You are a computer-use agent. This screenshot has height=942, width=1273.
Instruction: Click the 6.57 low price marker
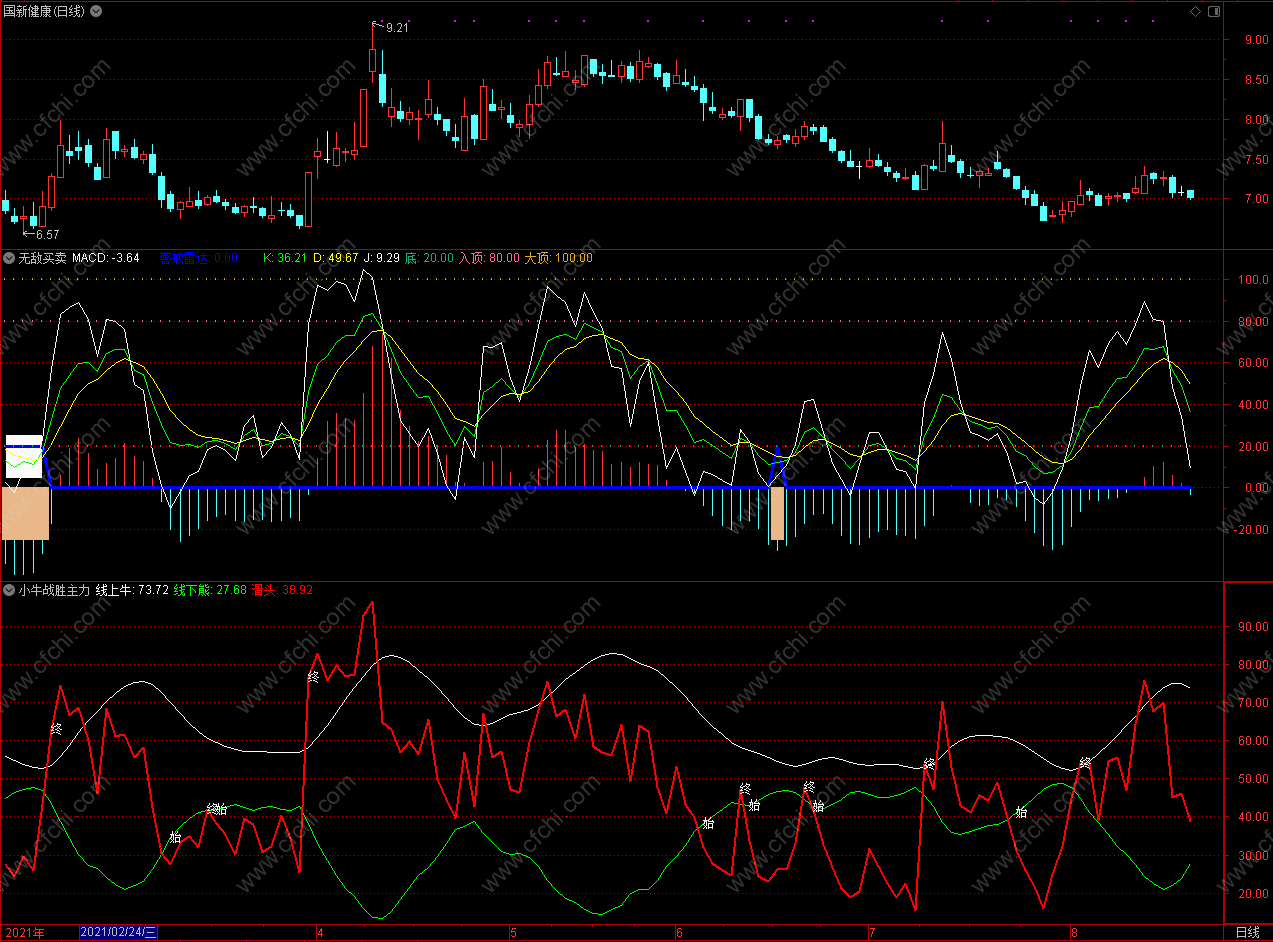[x=47, y=234]
